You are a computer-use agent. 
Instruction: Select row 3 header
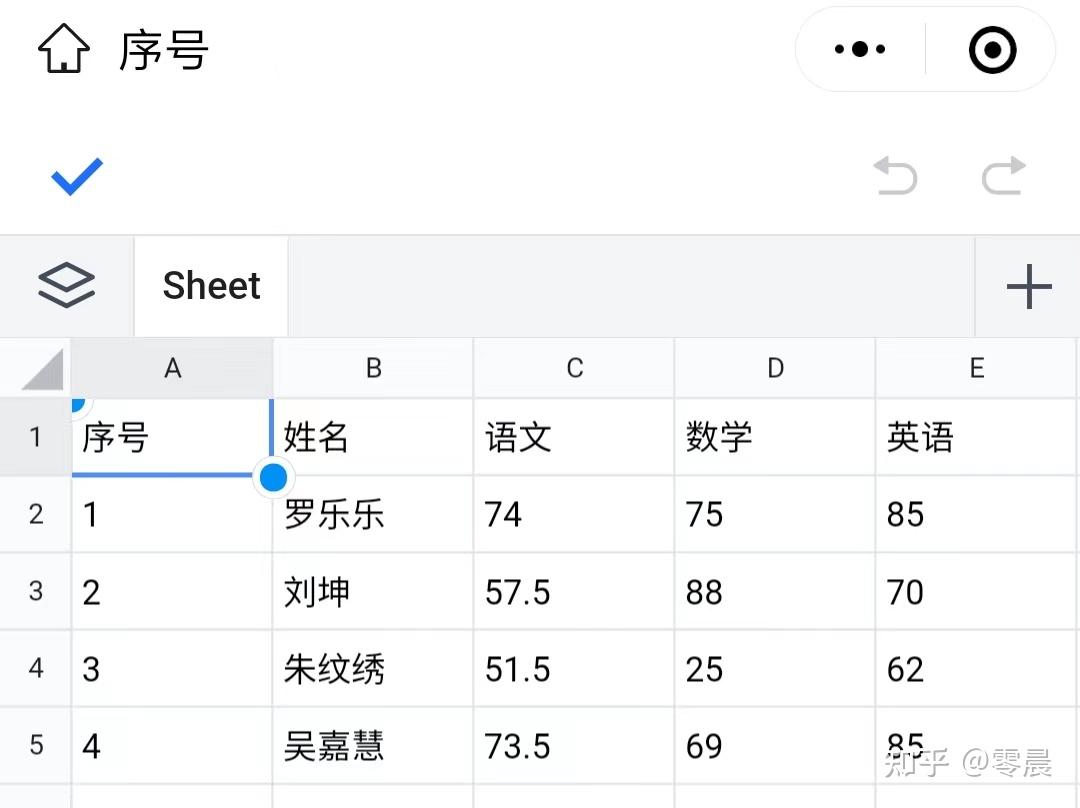pyautogui.click(x=35, y=591)
